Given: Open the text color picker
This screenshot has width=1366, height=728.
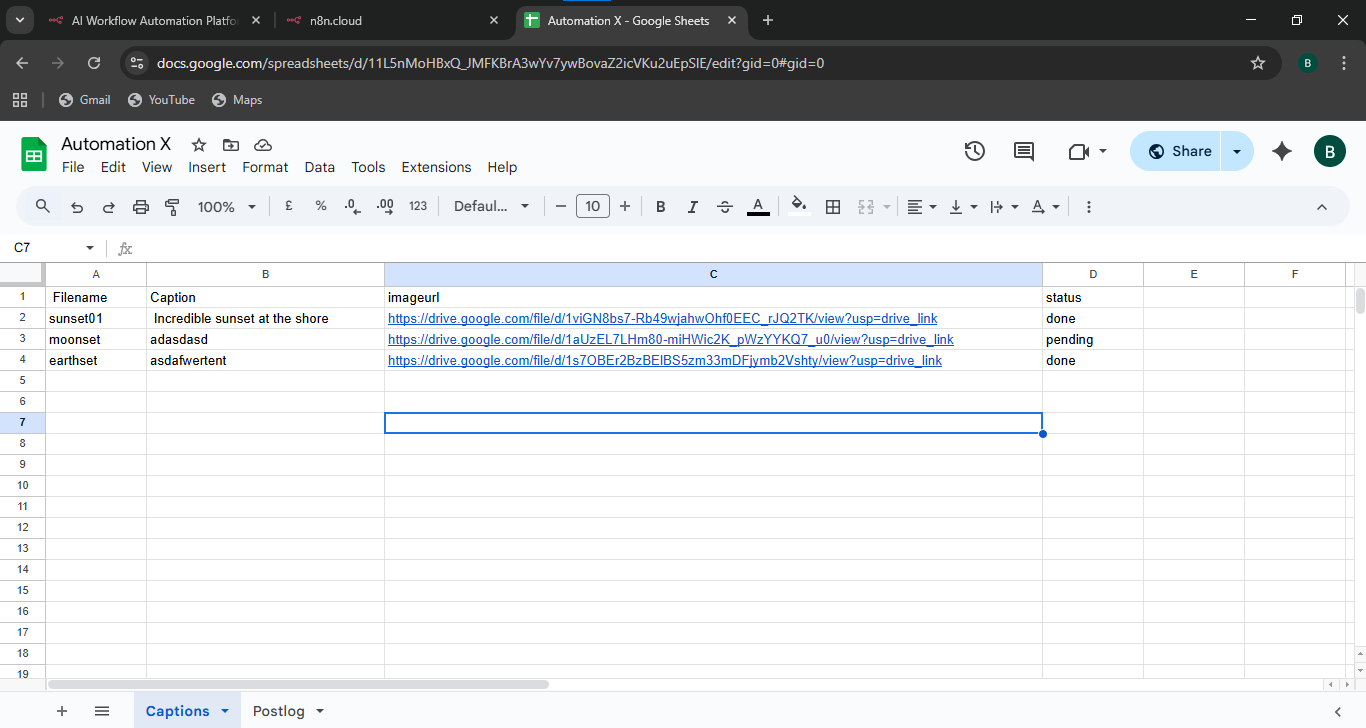Looking at the screenshot, I should (x=758, y=206).
